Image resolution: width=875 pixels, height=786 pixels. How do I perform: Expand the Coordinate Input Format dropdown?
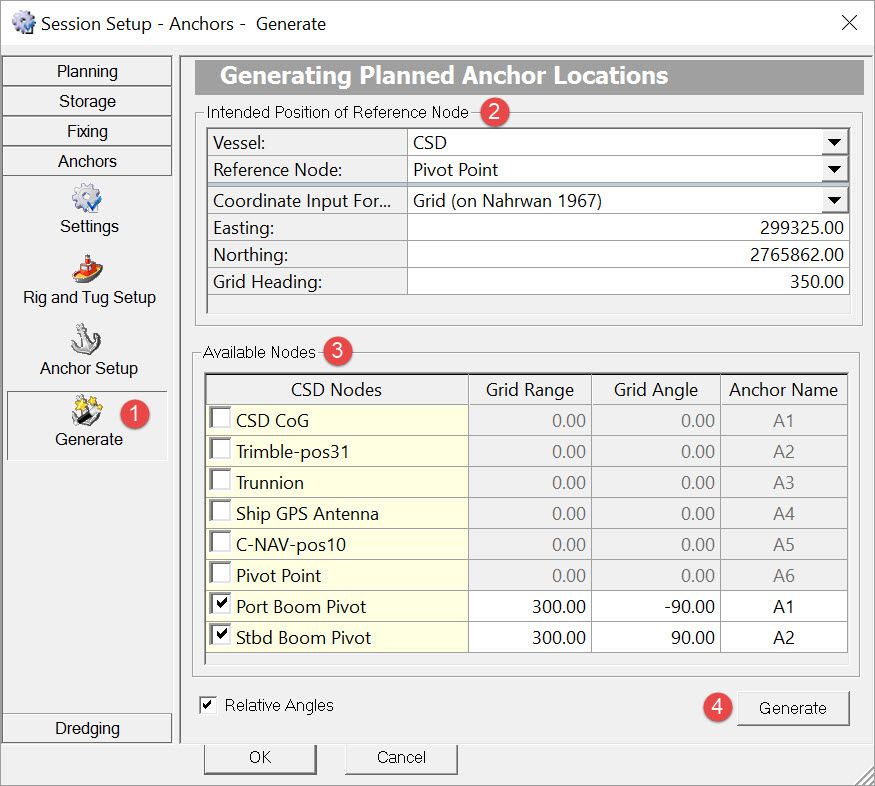point(834,201)
